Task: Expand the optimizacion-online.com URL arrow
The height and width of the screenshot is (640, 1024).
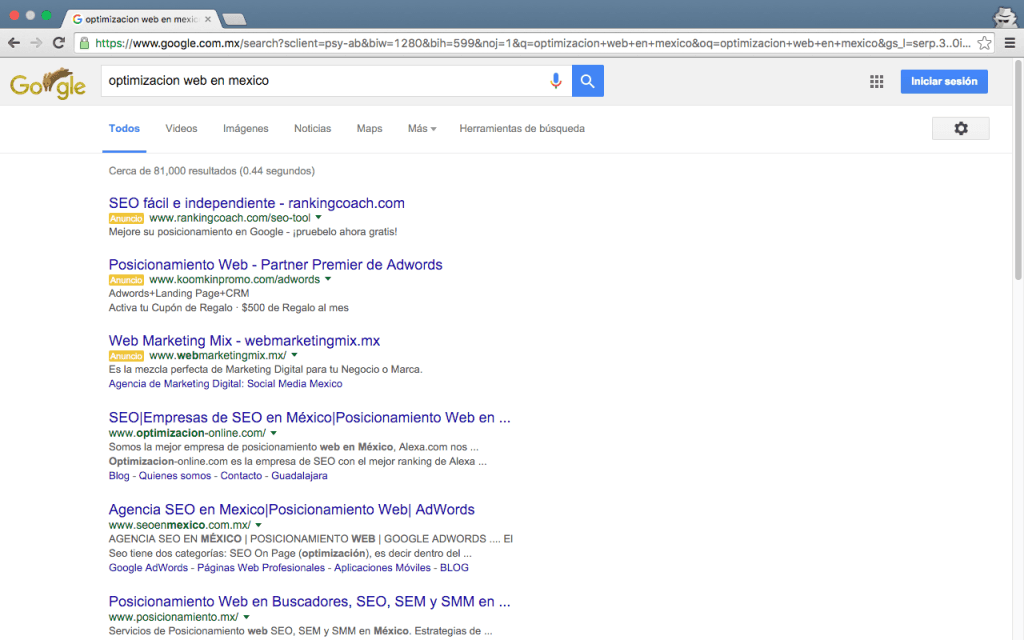Action: (274, 433)
